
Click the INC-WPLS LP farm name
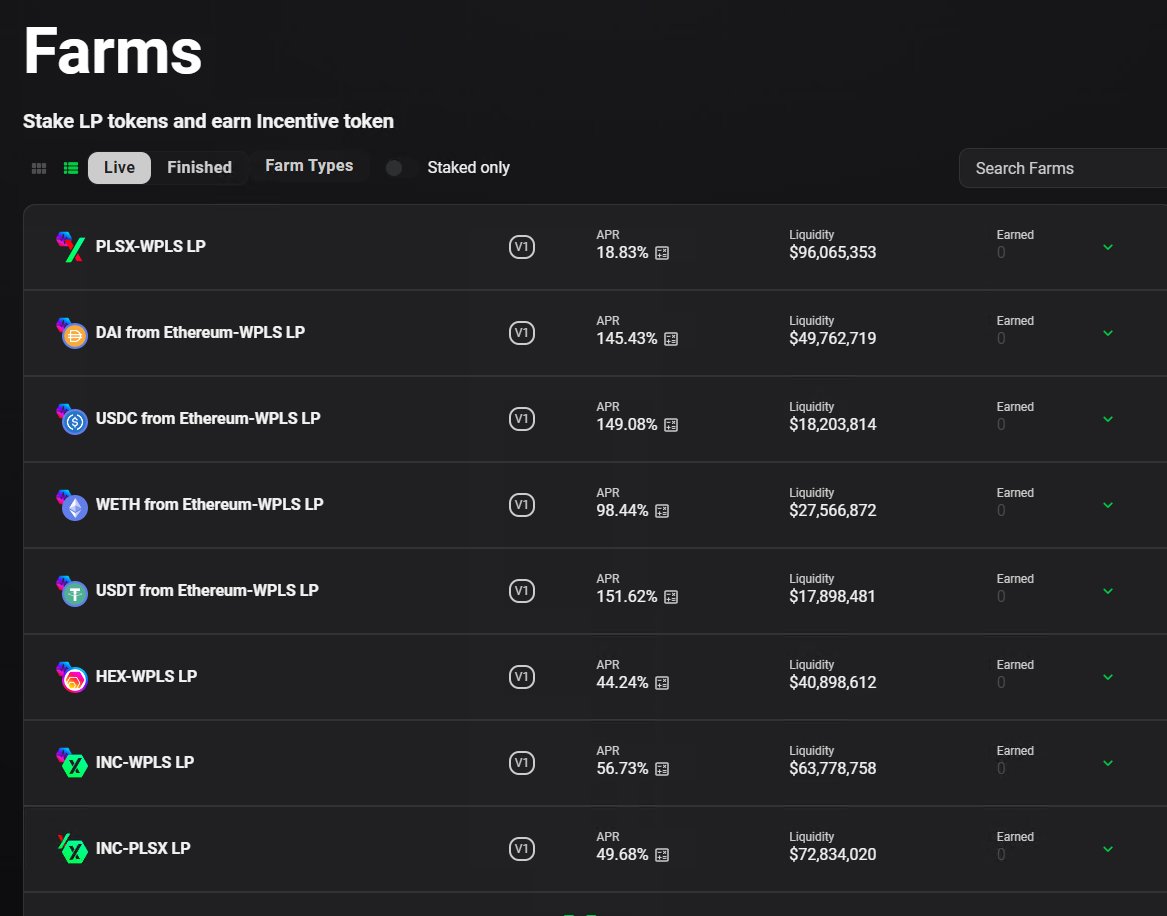click(144, 762)
